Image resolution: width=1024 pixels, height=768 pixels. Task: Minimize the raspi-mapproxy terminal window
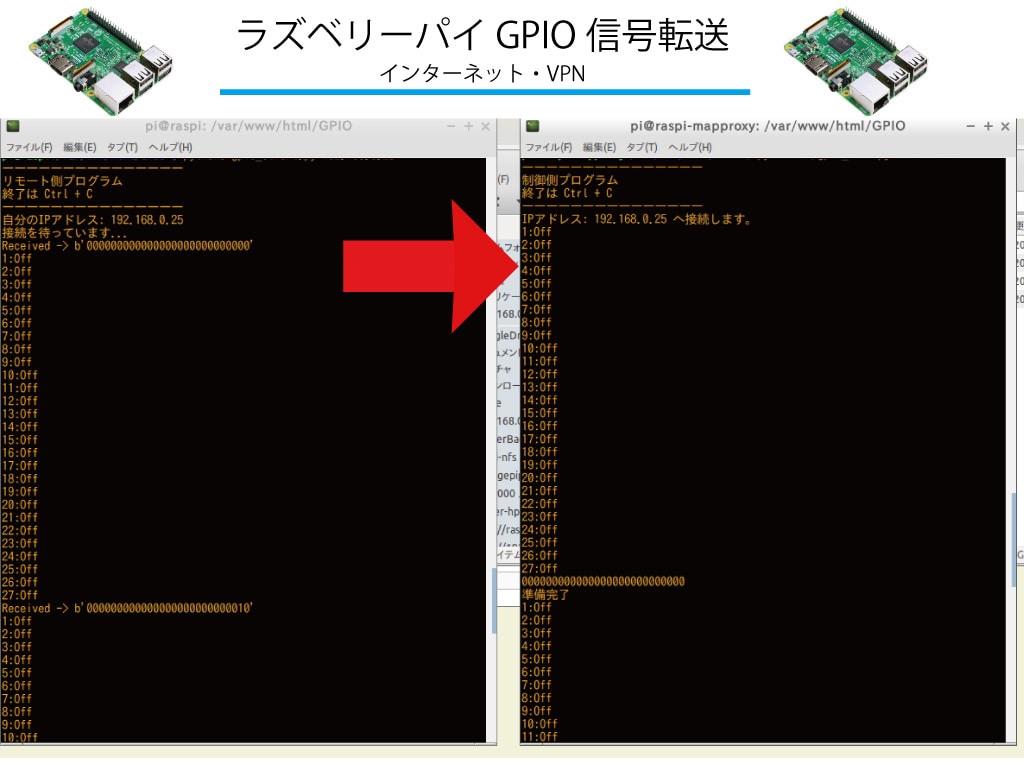(x=970, y=126)
